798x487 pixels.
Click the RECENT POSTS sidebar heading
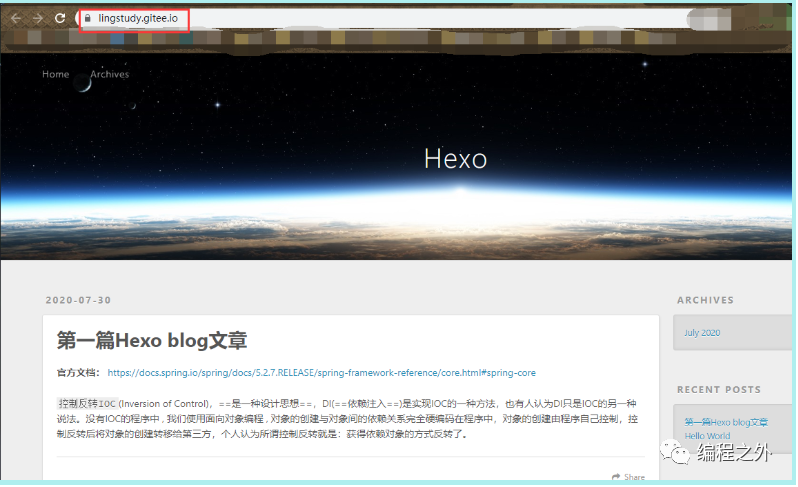719,390
